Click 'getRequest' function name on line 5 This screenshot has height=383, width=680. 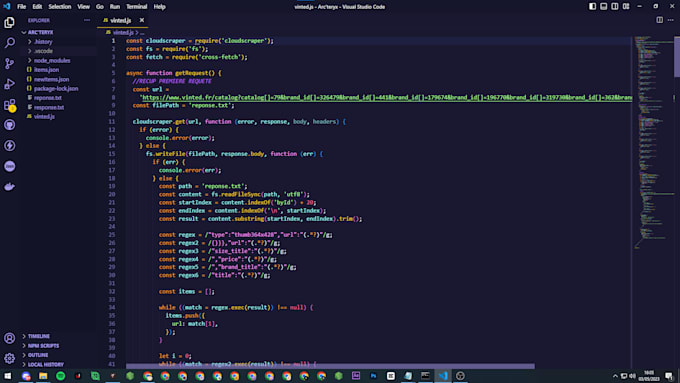192,73
